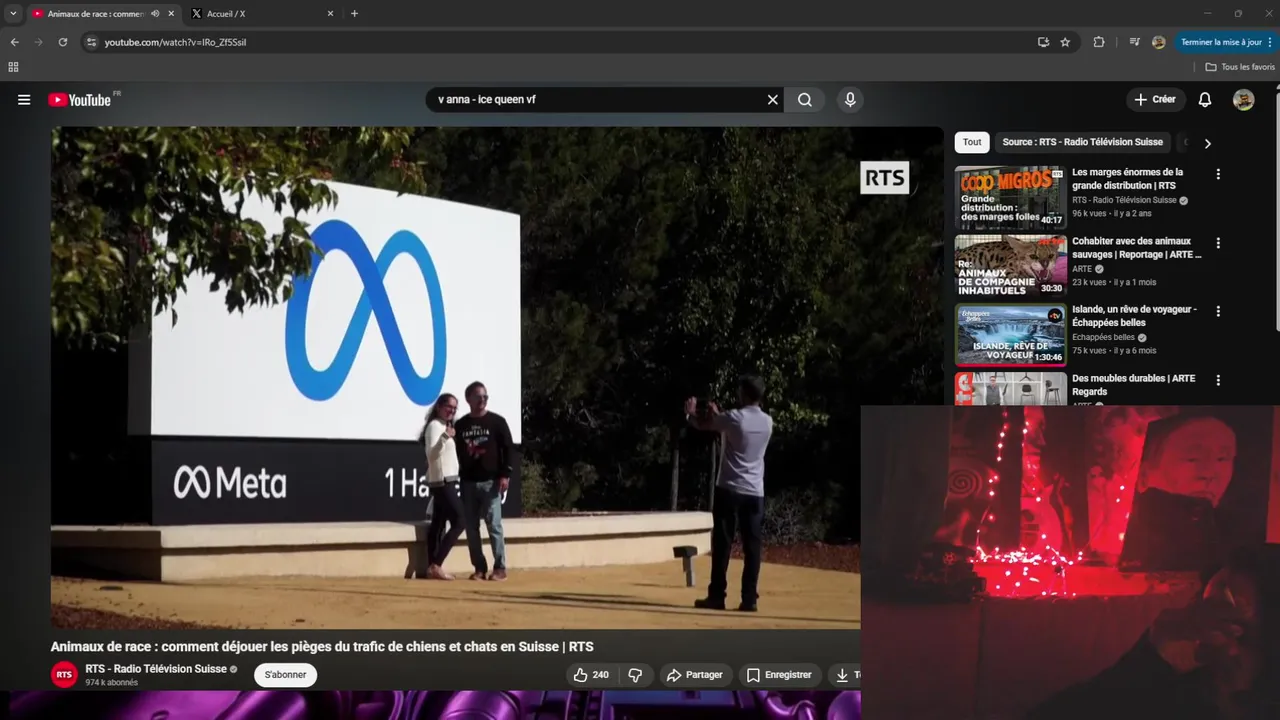Open Islande rêve de voyageur thumbnail
1280x720 pixels.
[1010, 335]
